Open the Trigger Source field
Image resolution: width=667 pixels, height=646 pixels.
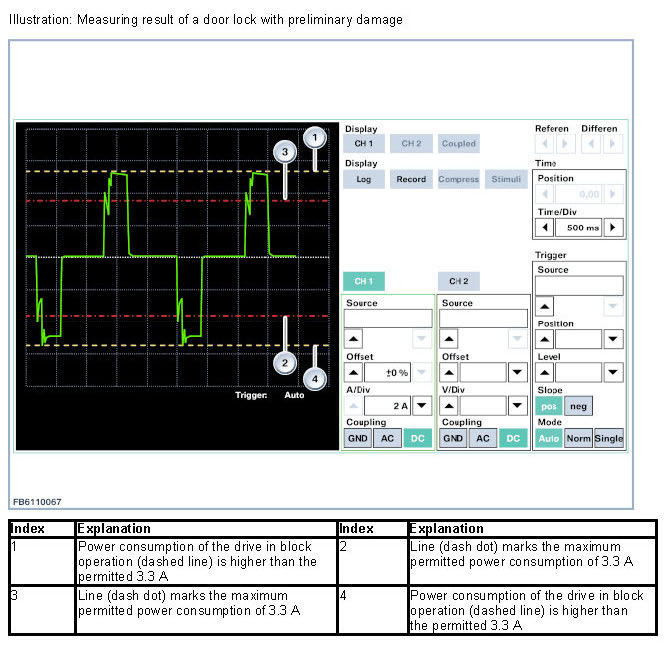point(579,285)
